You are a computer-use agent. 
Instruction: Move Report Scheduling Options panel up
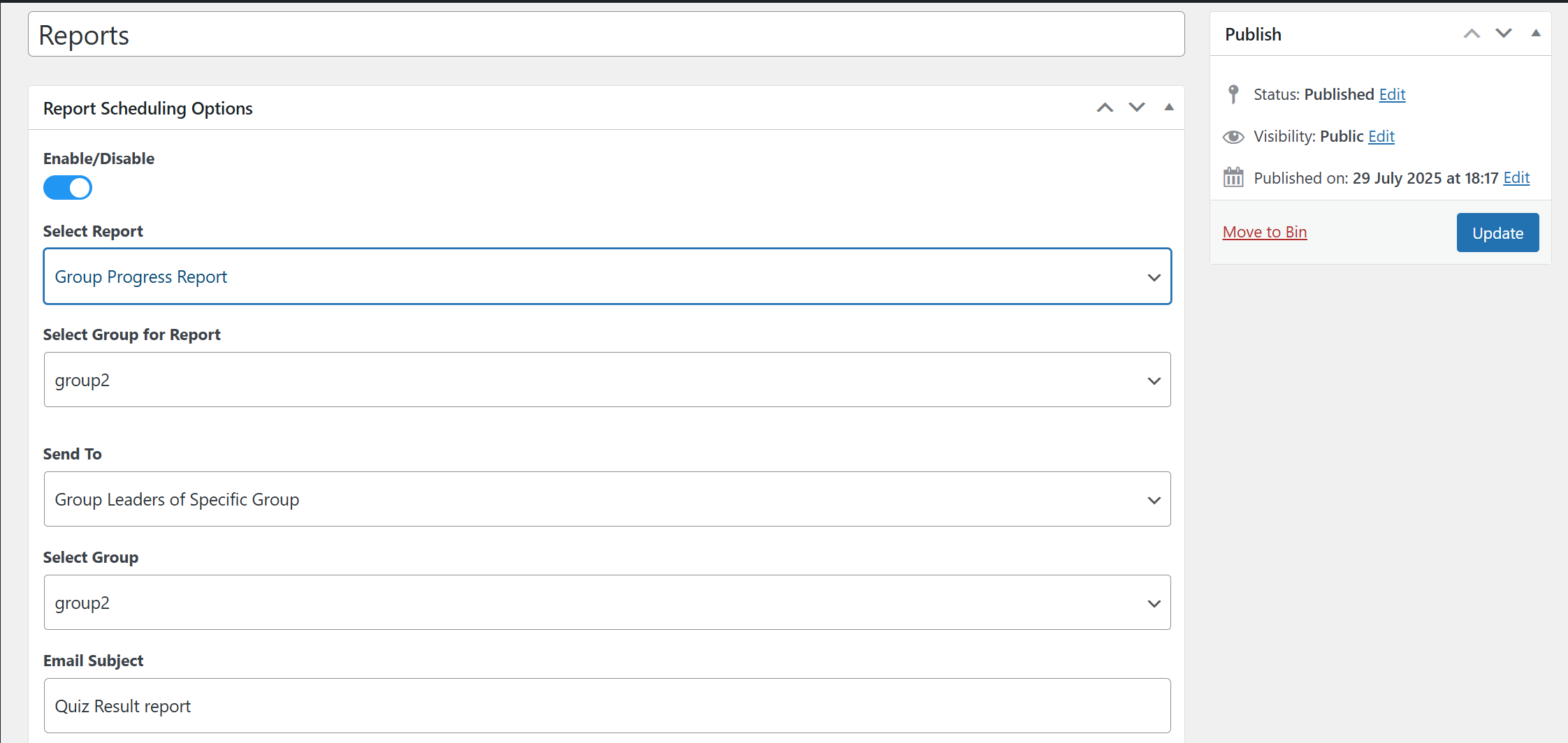point(1105,108)
